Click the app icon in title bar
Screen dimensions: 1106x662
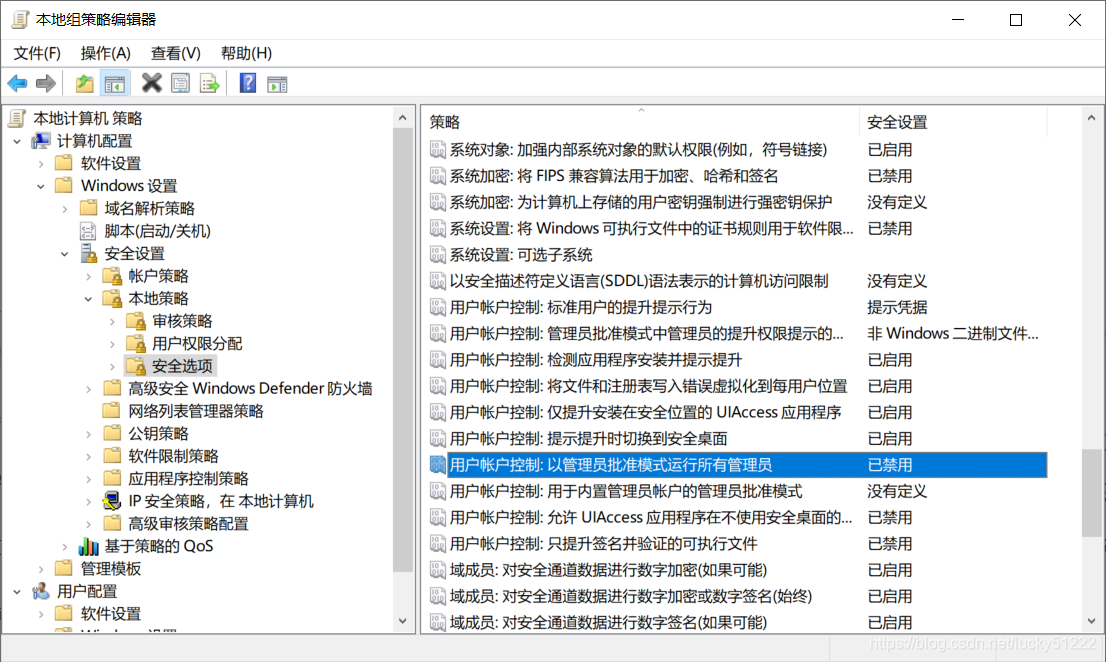20,20
